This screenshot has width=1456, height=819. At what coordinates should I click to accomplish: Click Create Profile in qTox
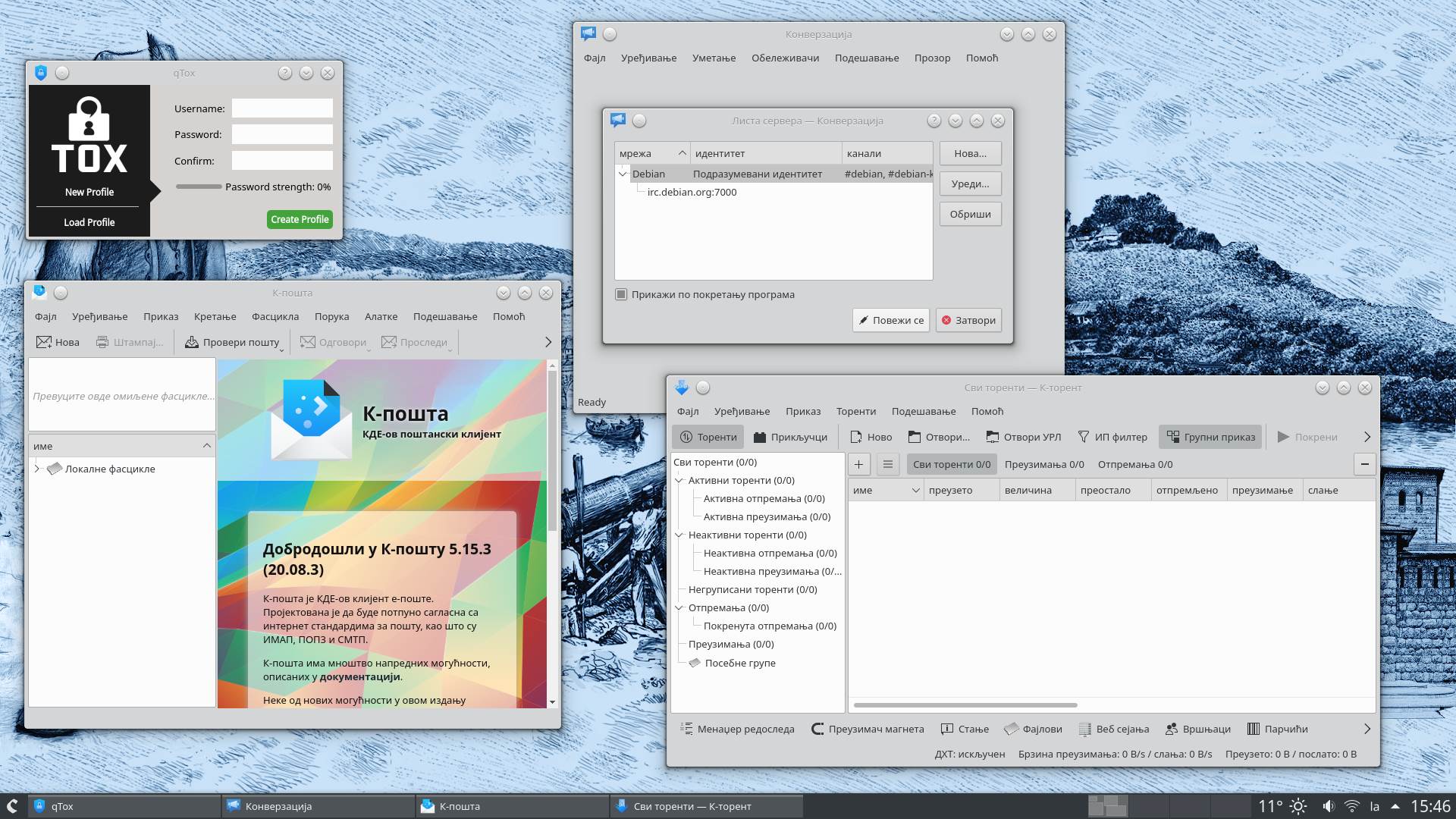300,219
